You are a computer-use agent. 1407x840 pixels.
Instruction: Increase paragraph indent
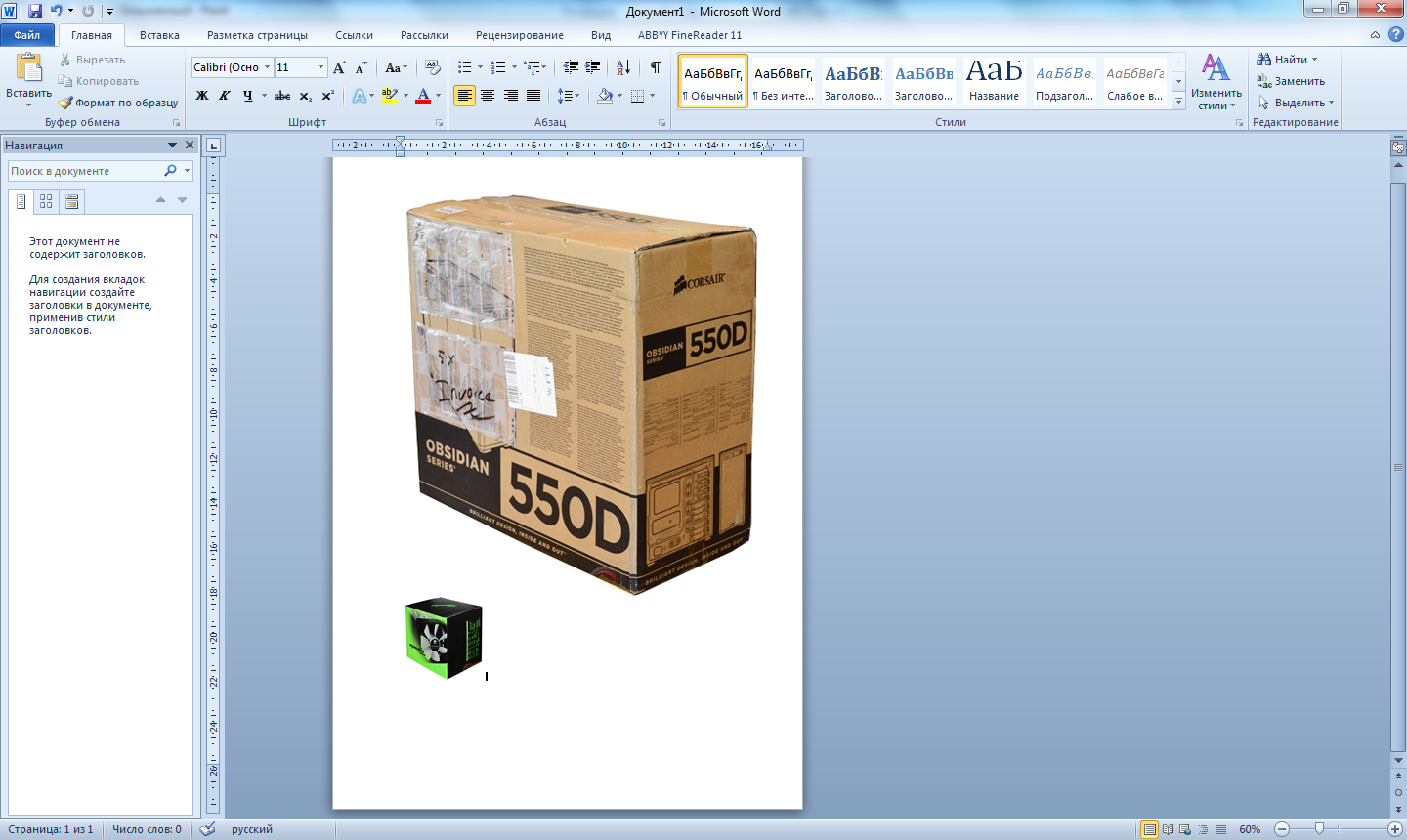592,67
